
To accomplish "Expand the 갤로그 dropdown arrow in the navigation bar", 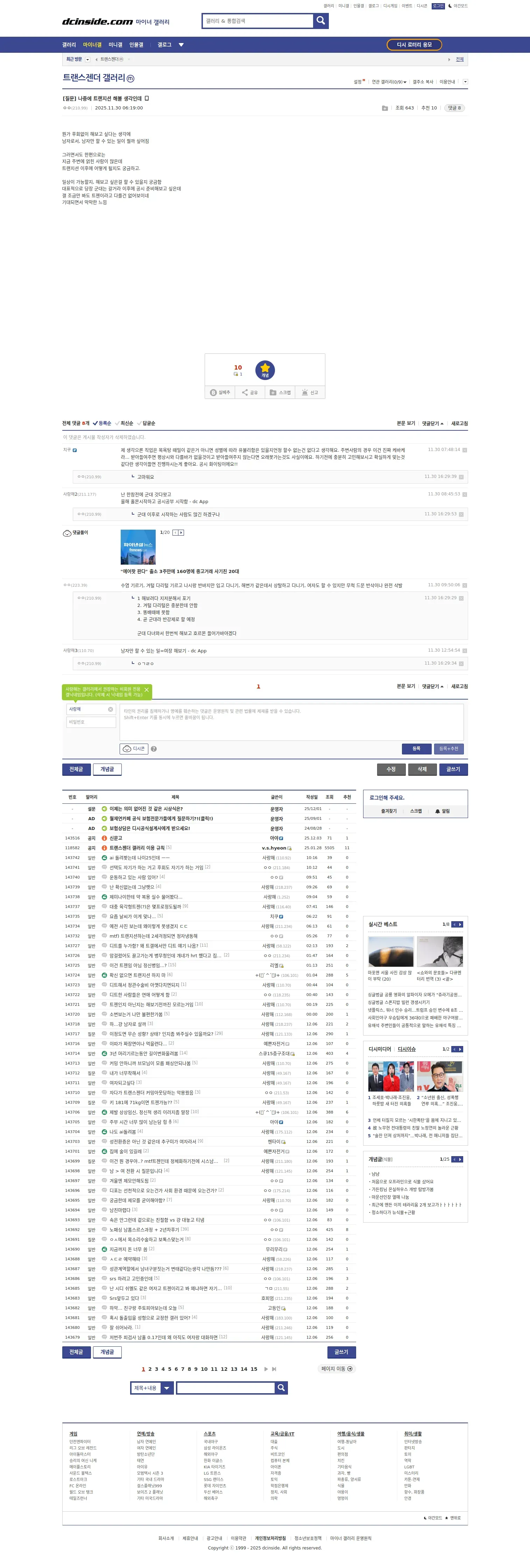I will coord(181,45).
